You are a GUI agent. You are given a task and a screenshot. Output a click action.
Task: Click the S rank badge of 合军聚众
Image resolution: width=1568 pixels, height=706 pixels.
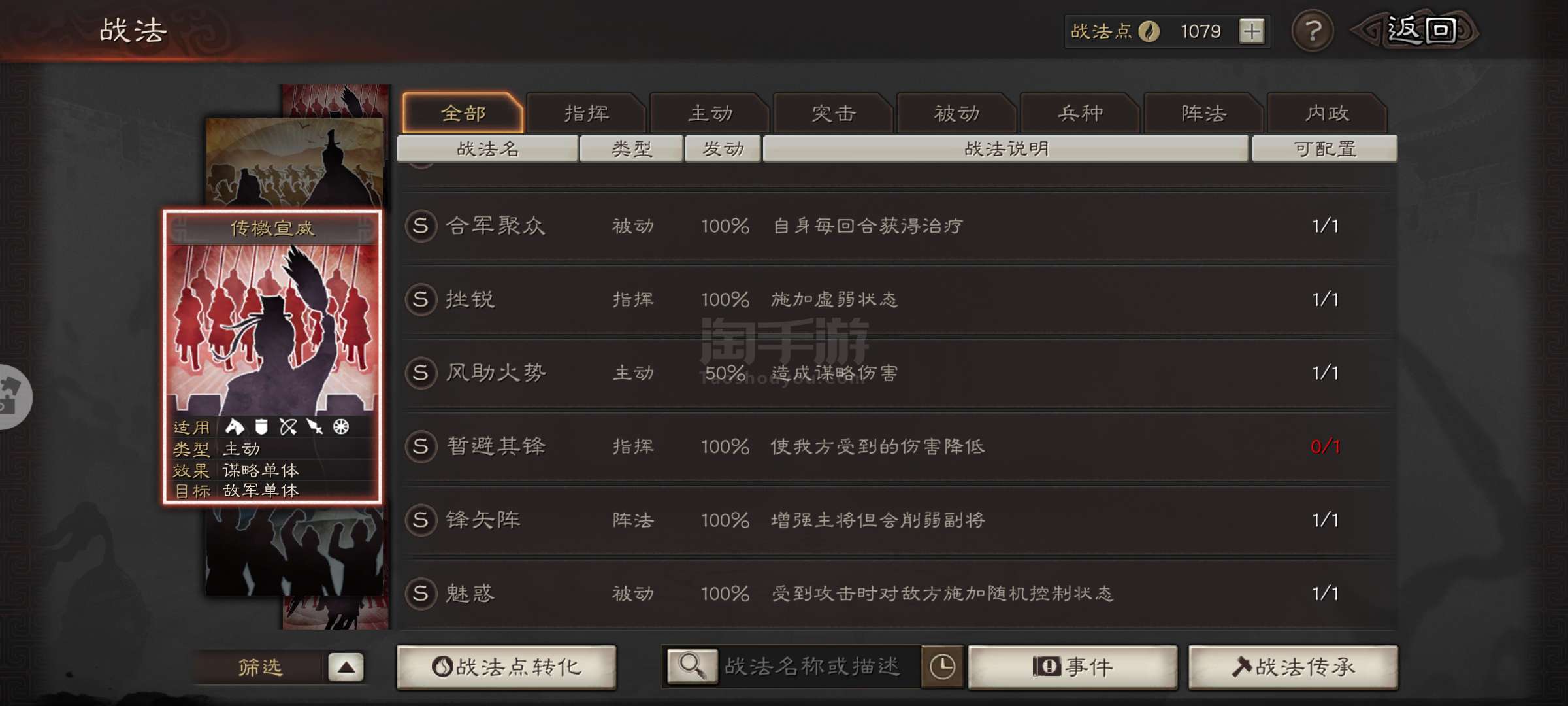[420, 226]
